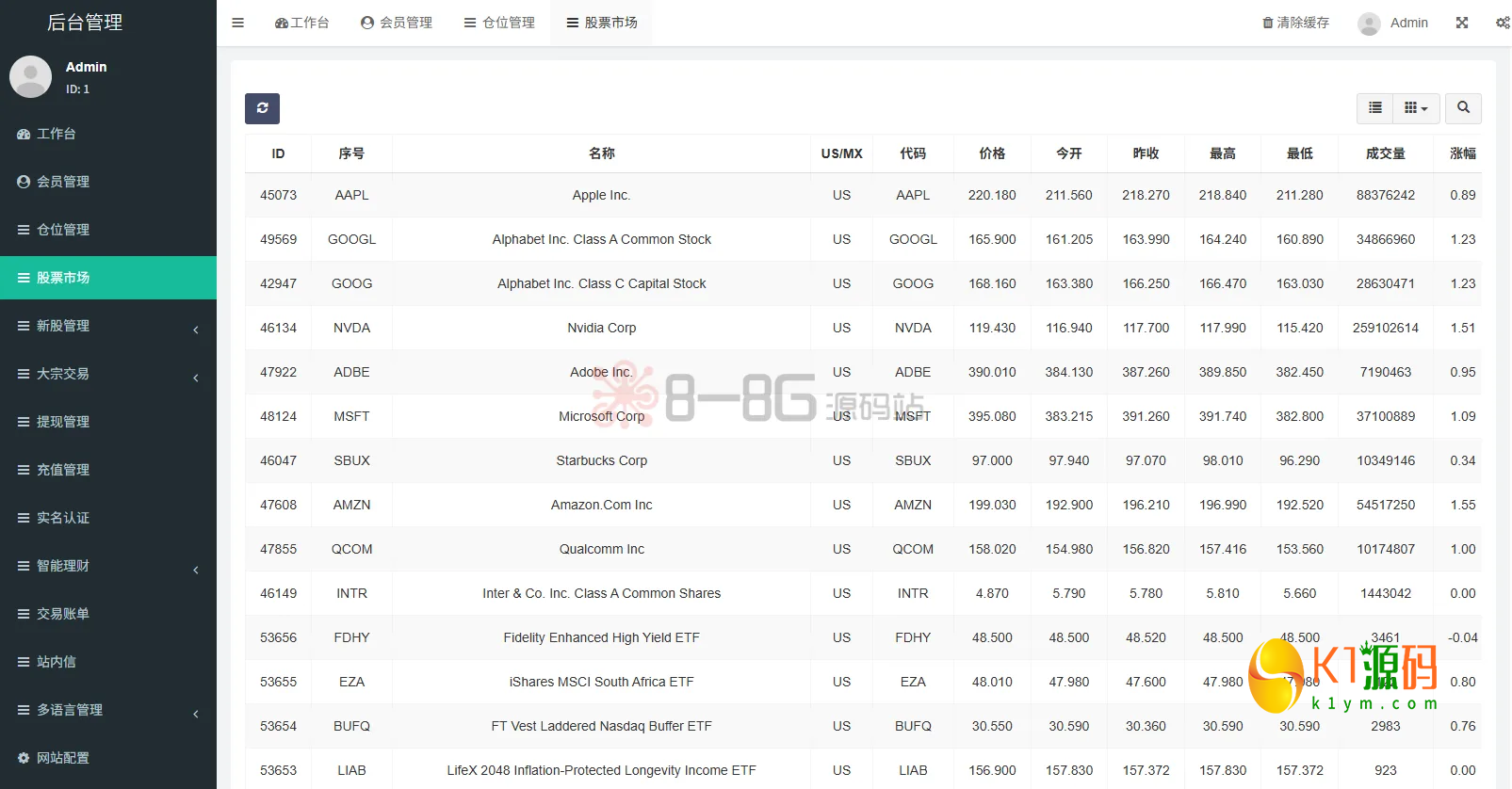Click the 最低 column header
This screenshot has height=789, width=1512.
coord(1300,153)
